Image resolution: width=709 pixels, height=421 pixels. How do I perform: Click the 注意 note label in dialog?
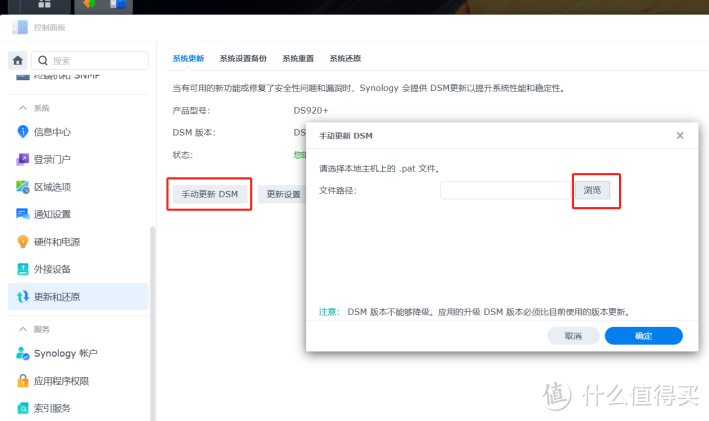pyautogui.click(x=329, y=312)
